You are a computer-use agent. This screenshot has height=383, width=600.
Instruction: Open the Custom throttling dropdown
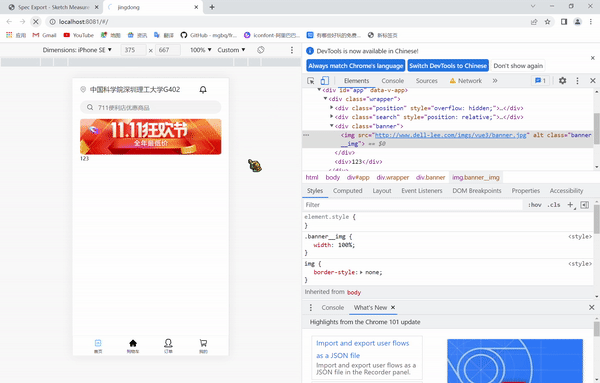[232, 50]
